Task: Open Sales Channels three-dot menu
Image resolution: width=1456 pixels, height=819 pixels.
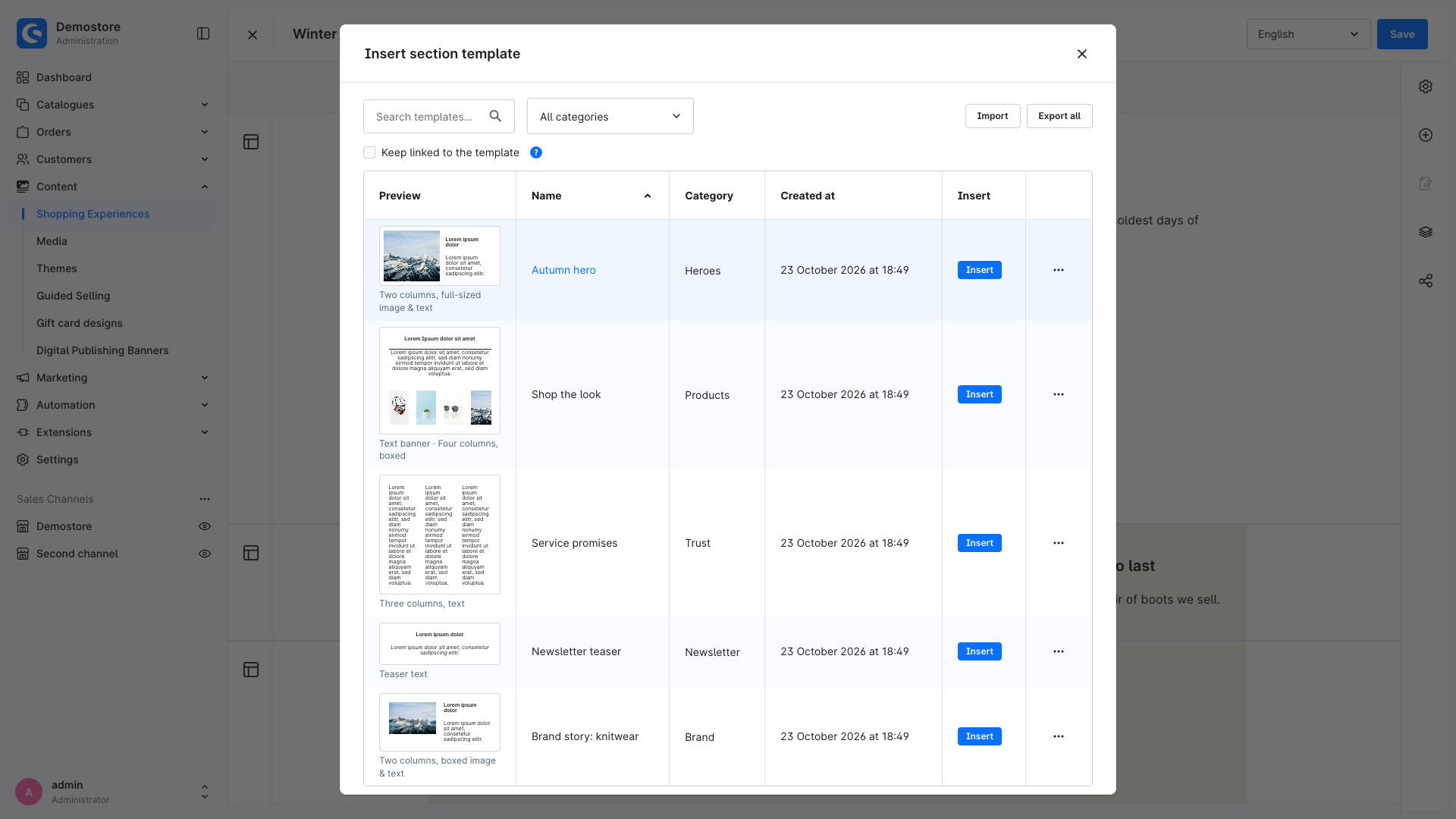Action: (205, 499)
